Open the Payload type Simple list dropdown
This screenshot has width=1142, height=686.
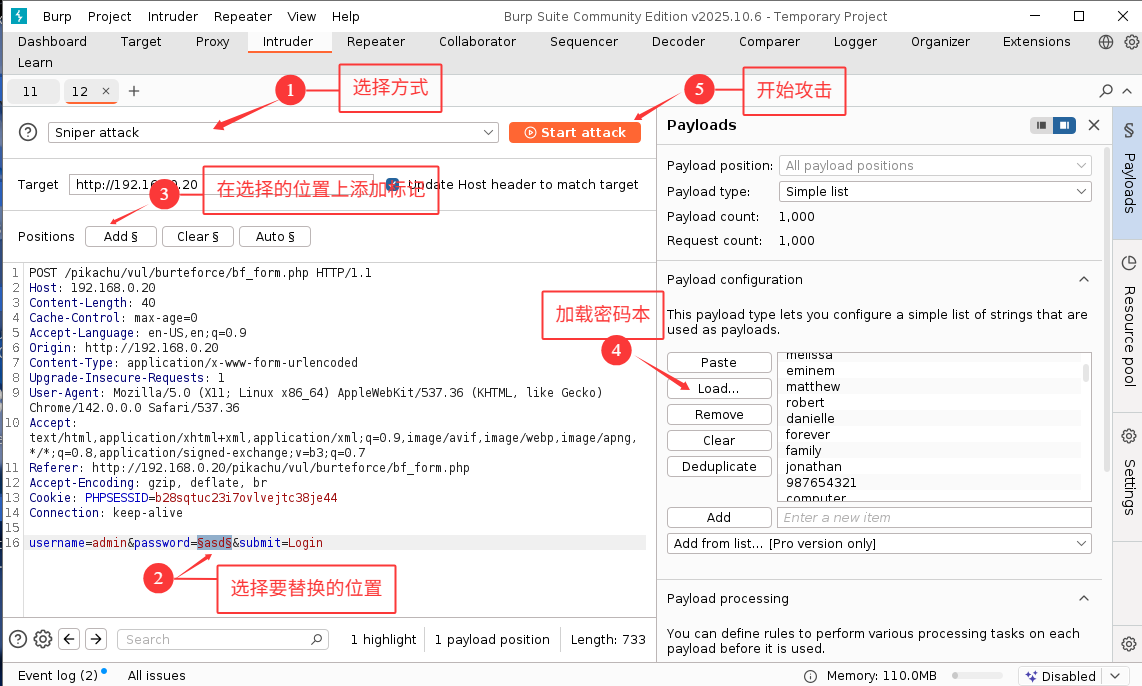pyautogui.click(x=935, y=192)
